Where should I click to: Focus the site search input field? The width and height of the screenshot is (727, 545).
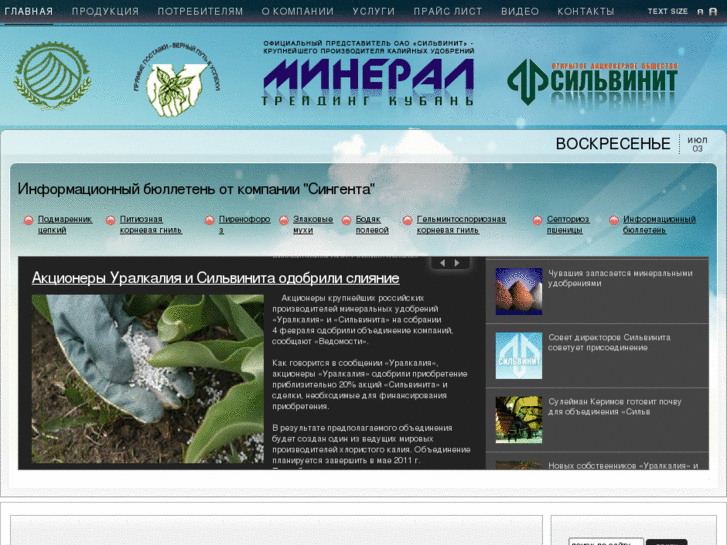coord(606,542)
